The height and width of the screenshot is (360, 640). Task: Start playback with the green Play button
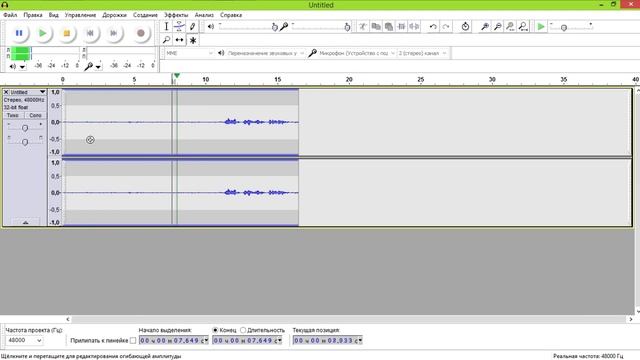42,33
